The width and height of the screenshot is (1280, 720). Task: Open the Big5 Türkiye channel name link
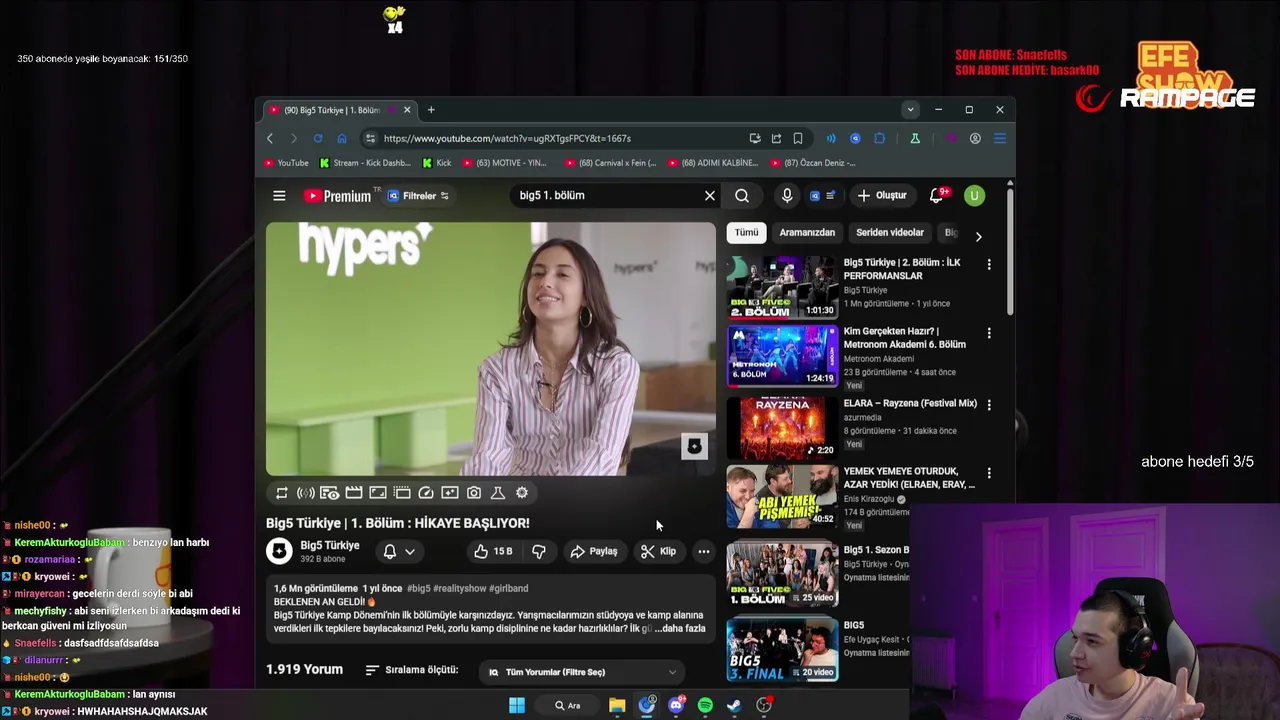[x=330, y=545]
